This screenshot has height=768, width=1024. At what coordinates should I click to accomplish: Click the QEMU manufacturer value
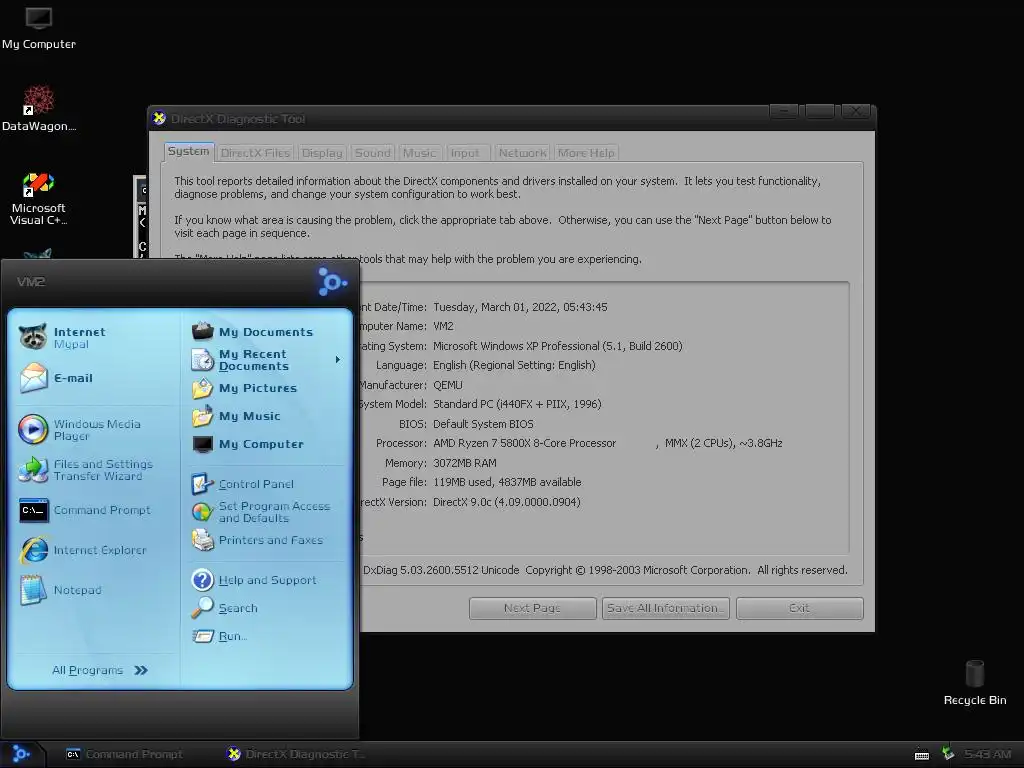[x=448, y=385]
